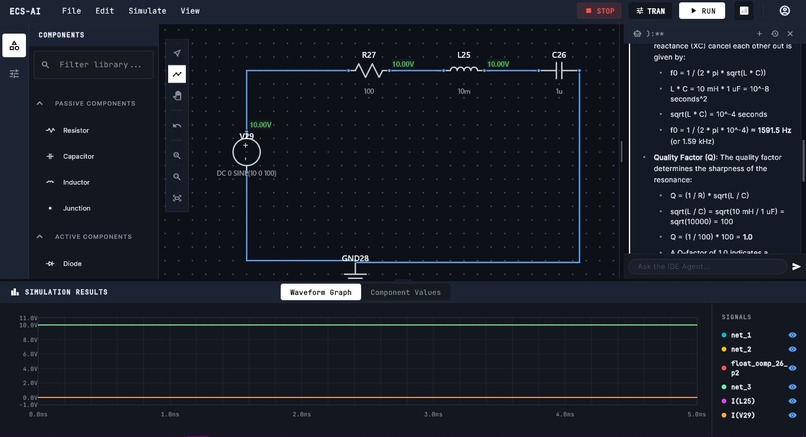Screen dimensions: 806x437
Task: Toggle visibility of net_3 signal
Action: tap(792, 387)
